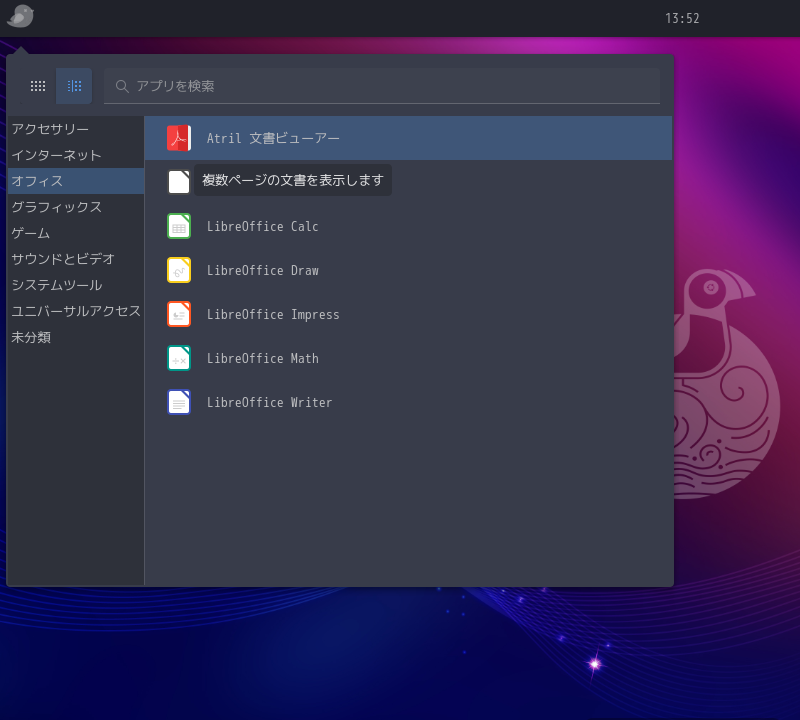The image size is (800, 720).
Task: Click the LibreOffice Writer blue icon
Action: coord(179,402)
